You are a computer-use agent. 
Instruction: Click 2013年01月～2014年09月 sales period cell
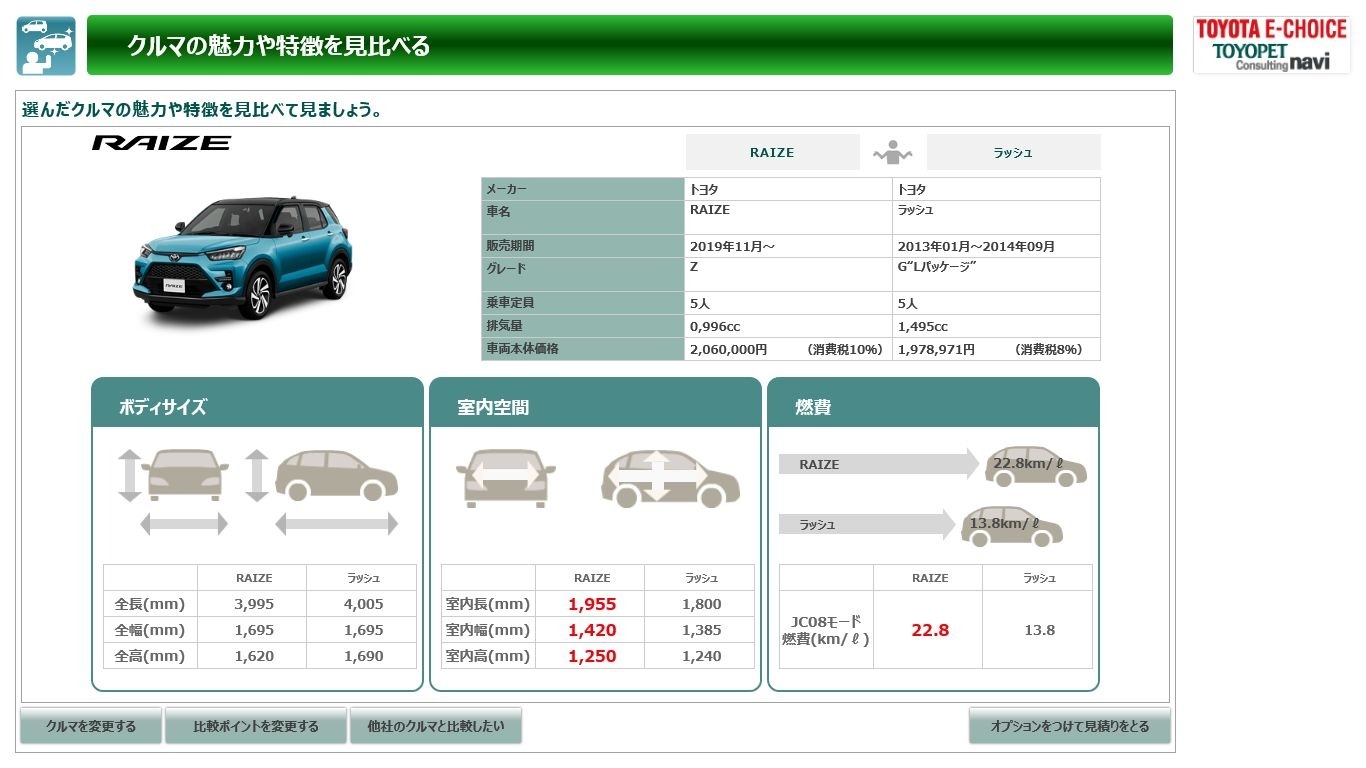point(996,246)
